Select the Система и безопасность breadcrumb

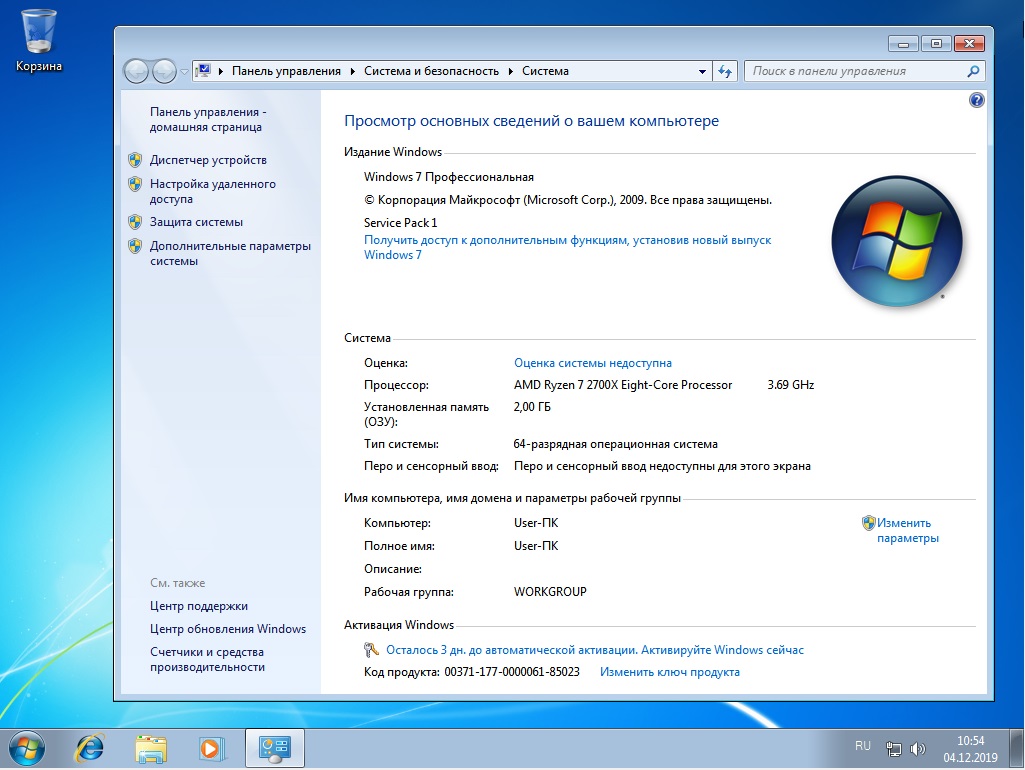coord(431,72)
